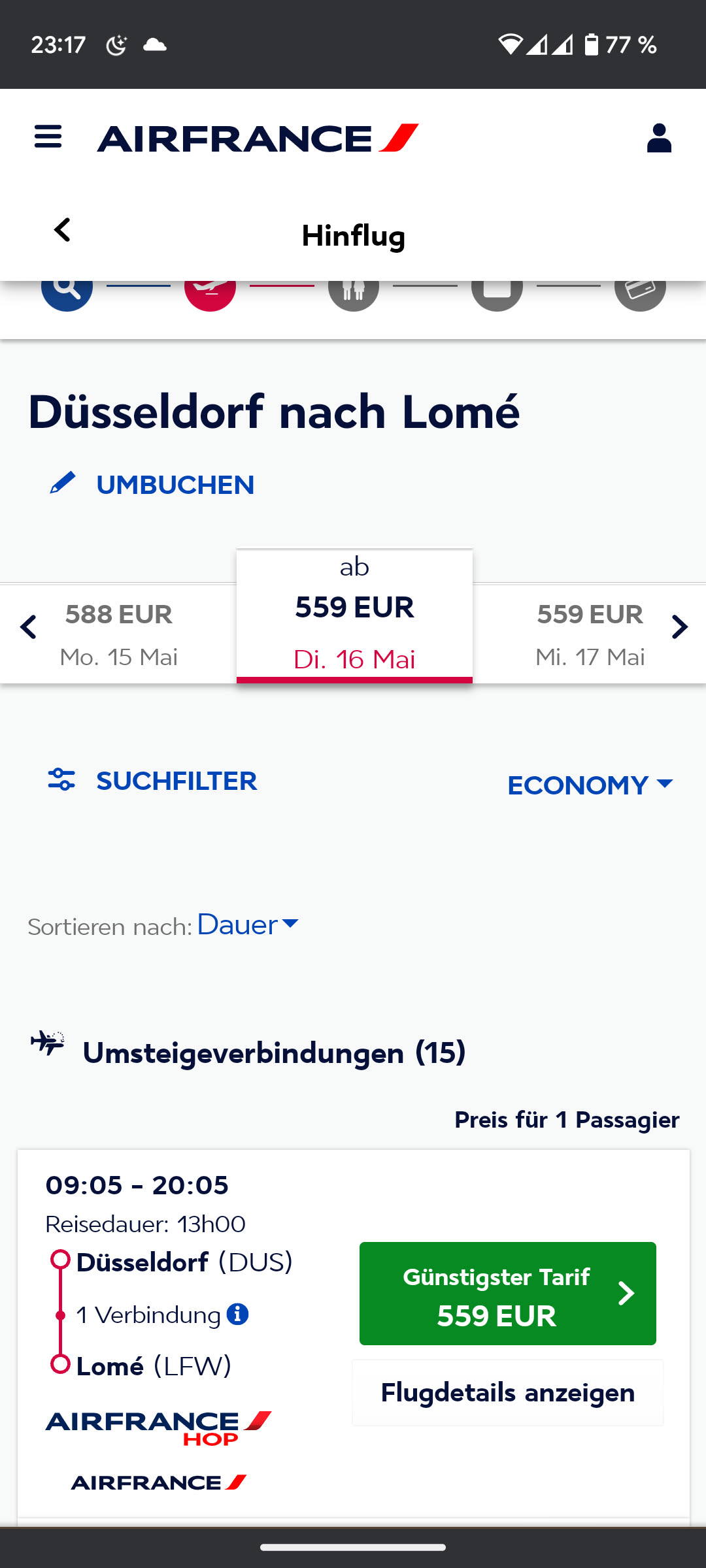
Task: Open the Dauer sort dropdown
Action: click(x=248, y=924)
